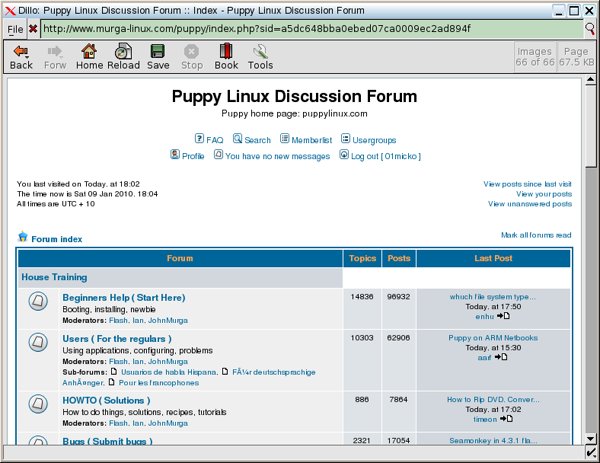Open the Home page button
Viewport: 600px width, 463px height.
tap(89, 57)
